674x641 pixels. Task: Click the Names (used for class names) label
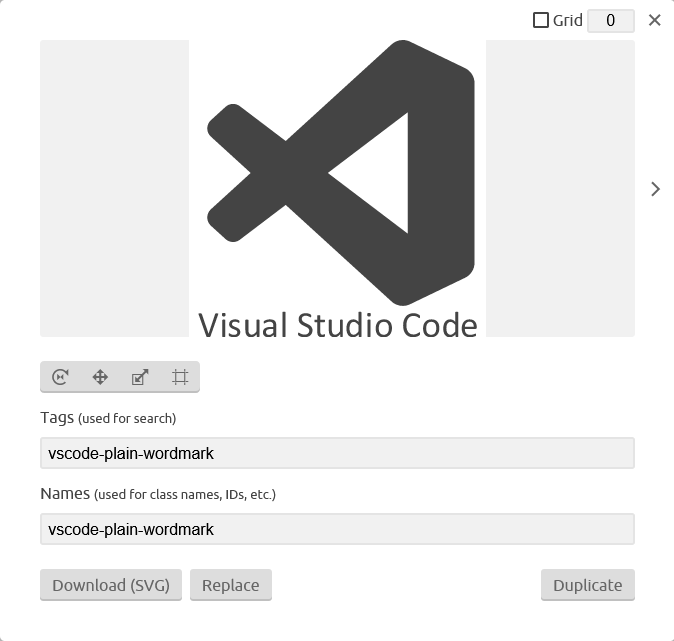158,494
